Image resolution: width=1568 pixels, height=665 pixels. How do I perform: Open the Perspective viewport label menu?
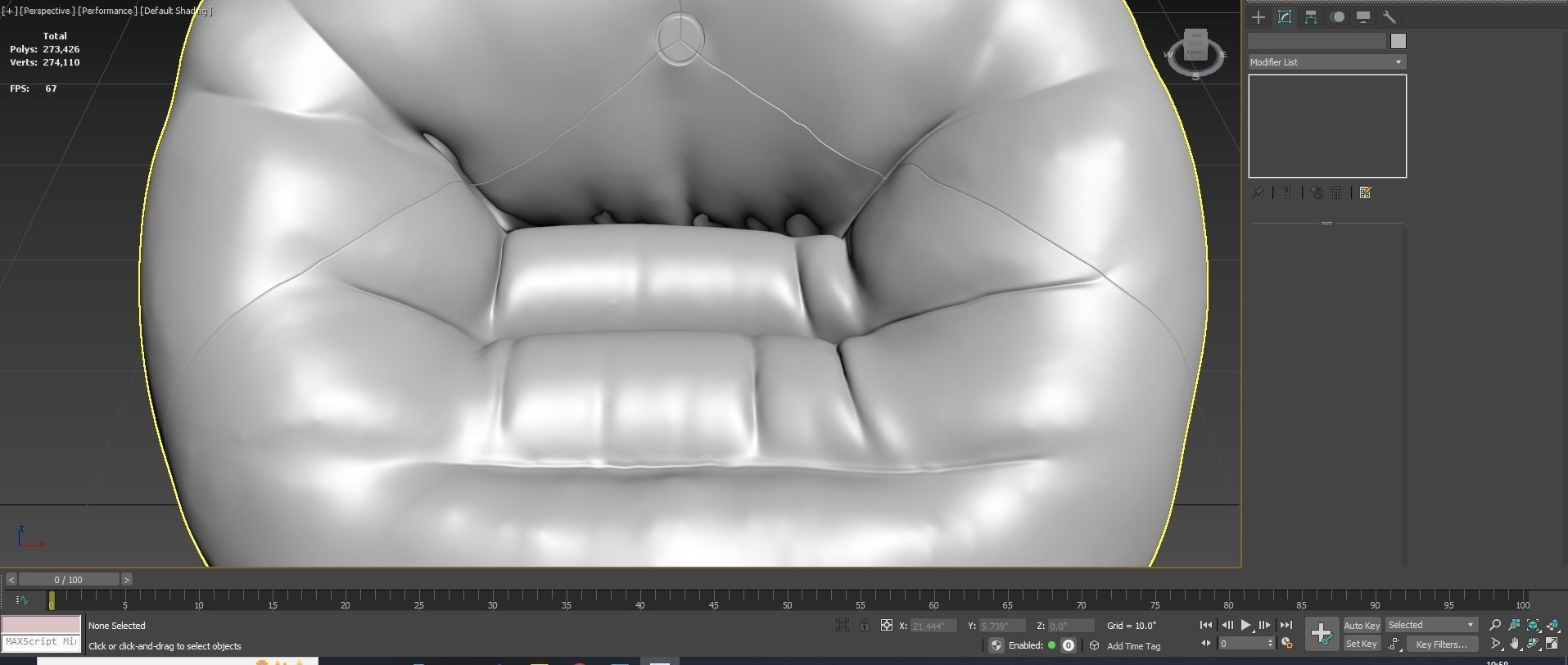[x=47, y=11]
